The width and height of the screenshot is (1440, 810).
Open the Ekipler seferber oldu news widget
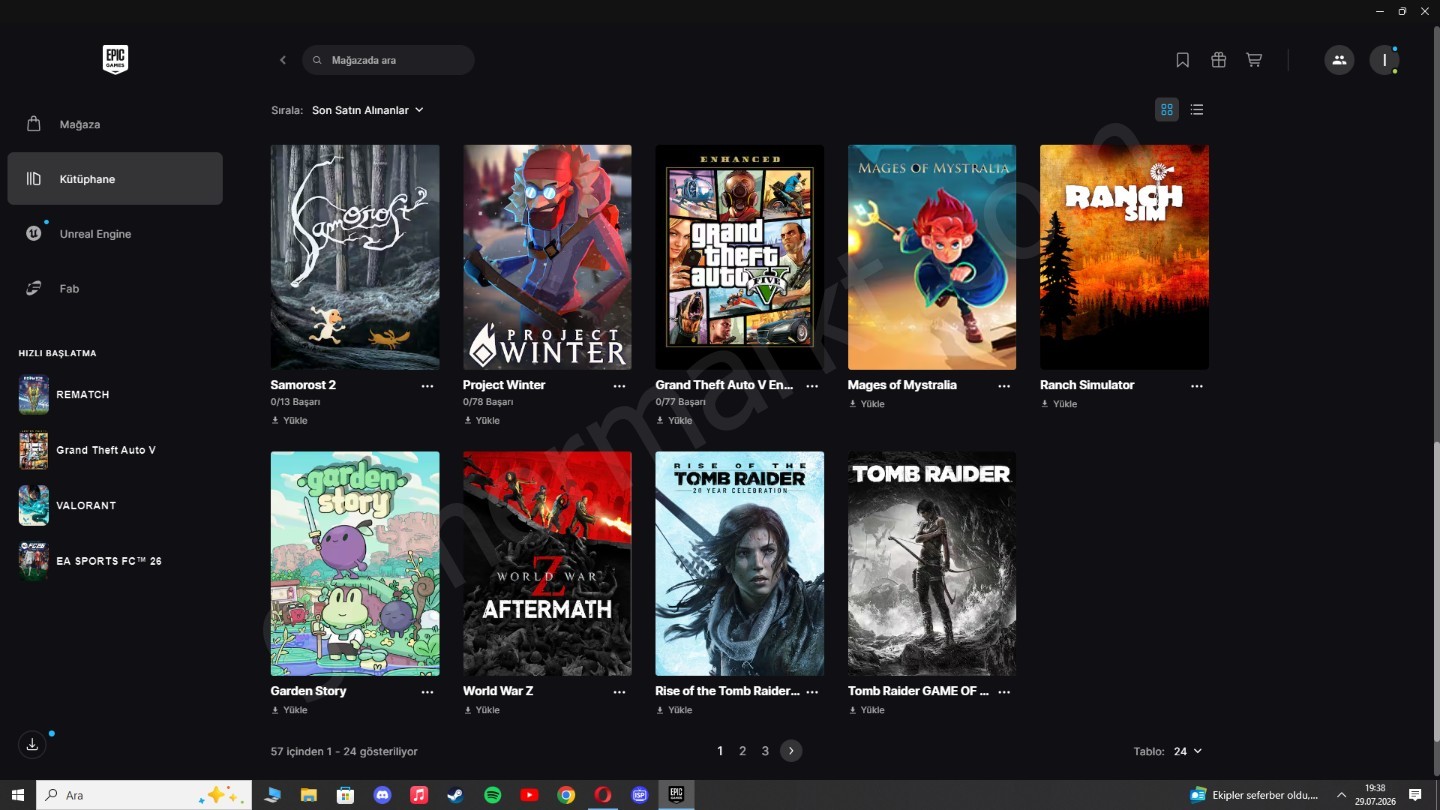tap(1254, 795)
